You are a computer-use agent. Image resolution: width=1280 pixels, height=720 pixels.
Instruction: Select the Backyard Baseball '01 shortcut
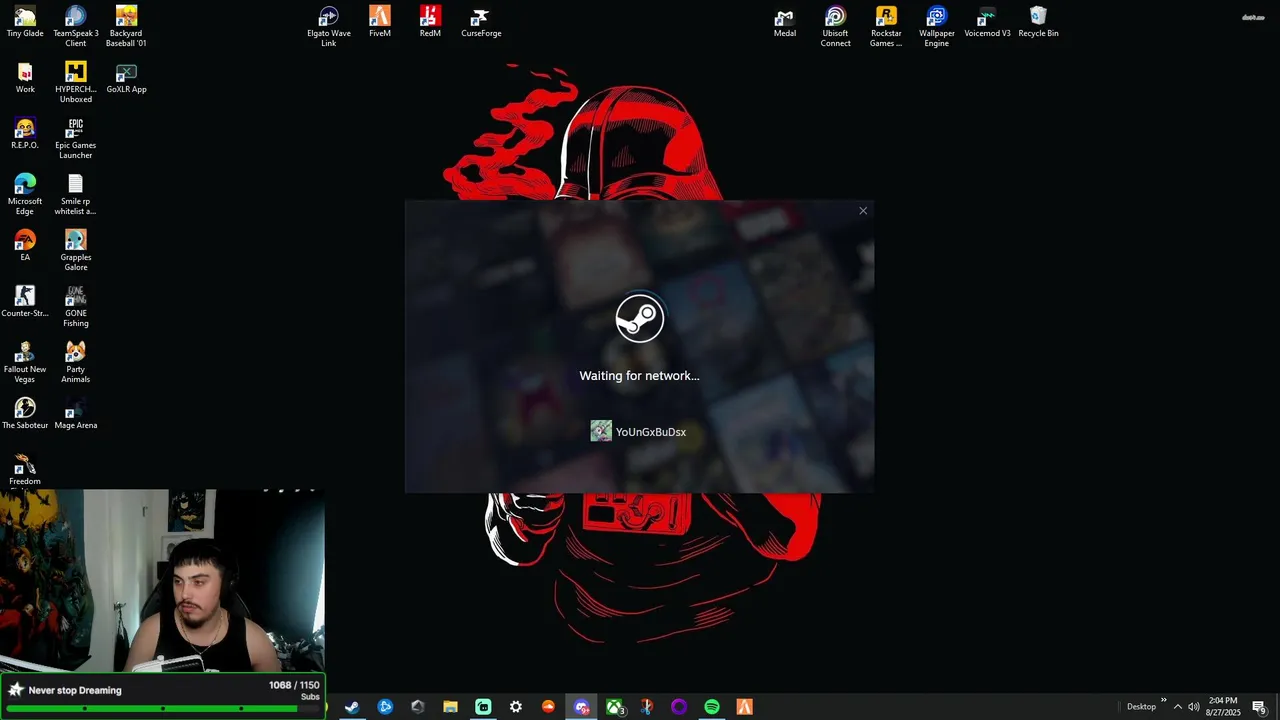coord(126,27)
